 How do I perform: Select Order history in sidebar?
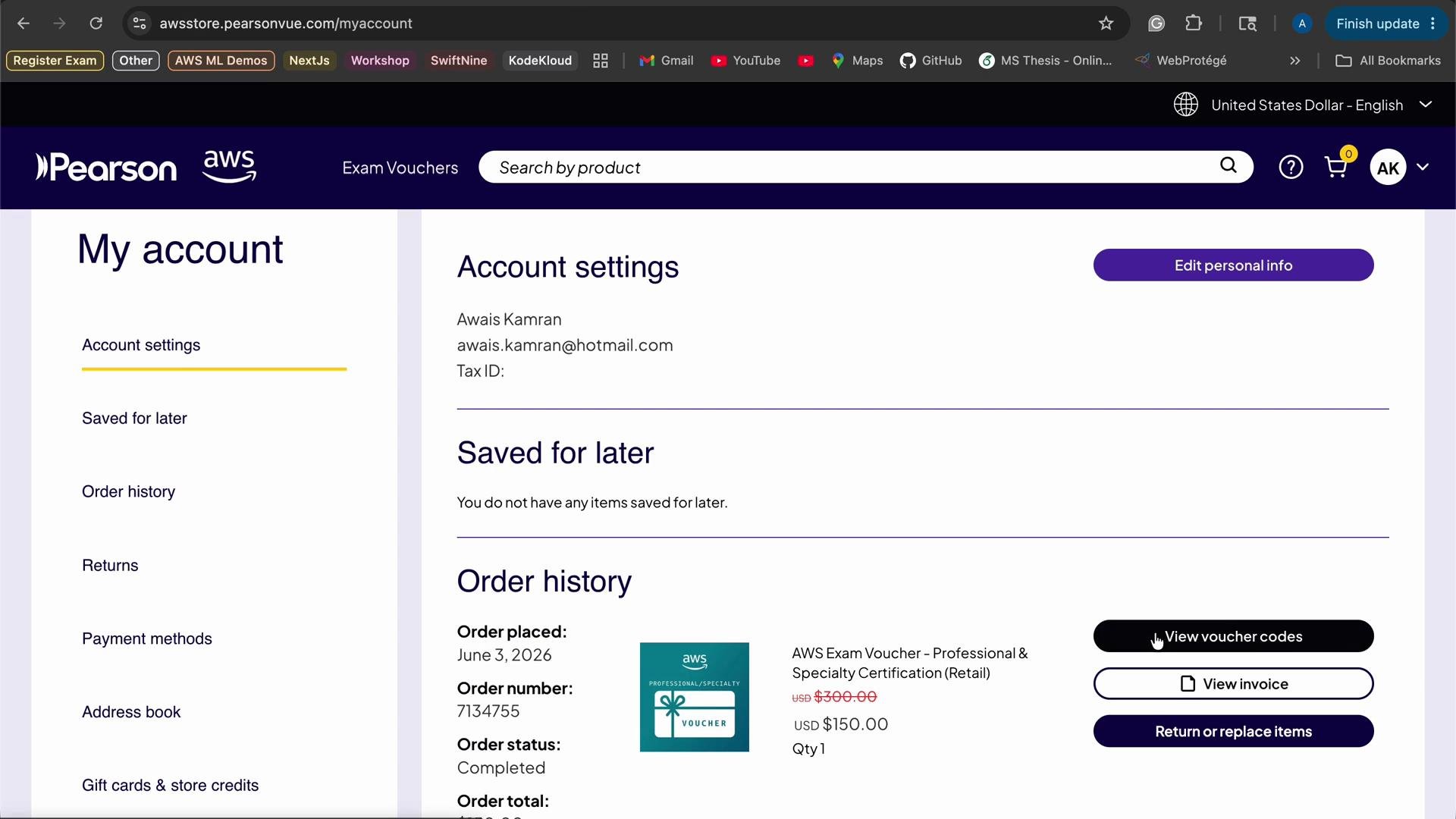(x=128, y=492)
